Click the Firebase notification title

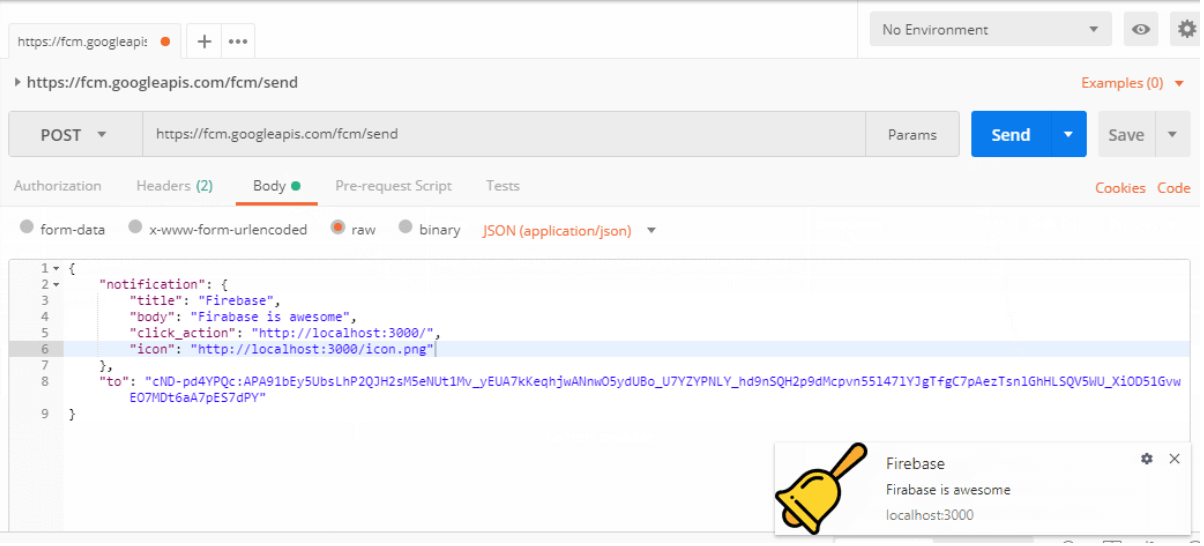coord(915,464)
